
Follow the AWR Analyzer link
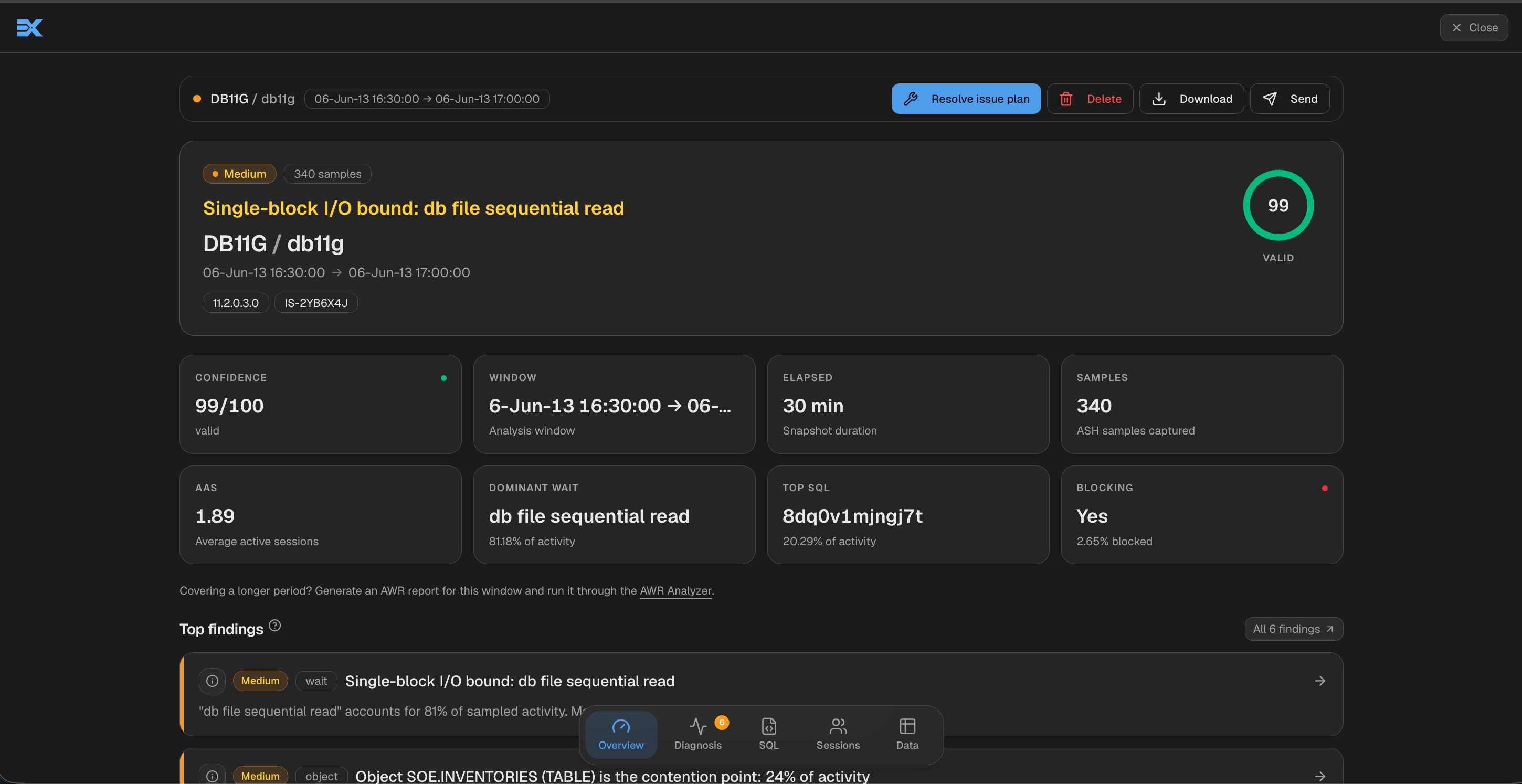[675, 590]
